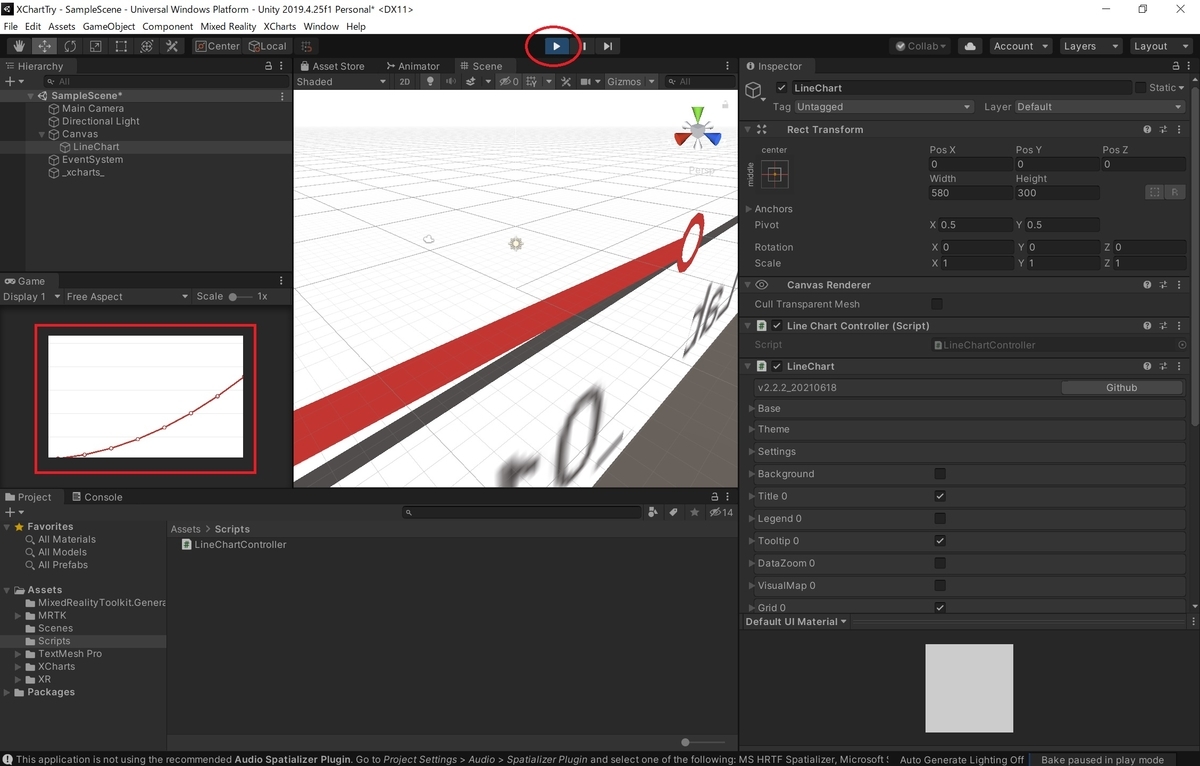
Task: Activate the Rotate tool
Action: [69, 46]
